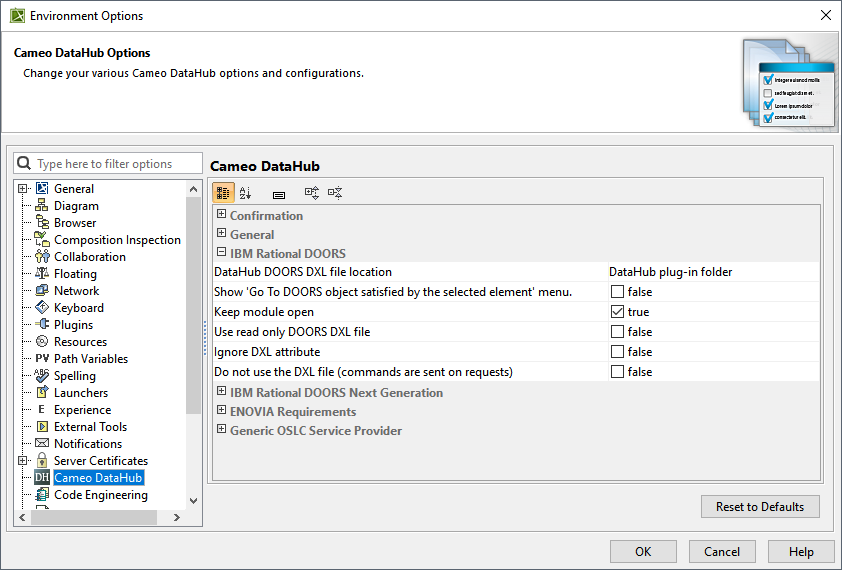
Task: Open the Code Engineering options page
Action: [100, 495]
